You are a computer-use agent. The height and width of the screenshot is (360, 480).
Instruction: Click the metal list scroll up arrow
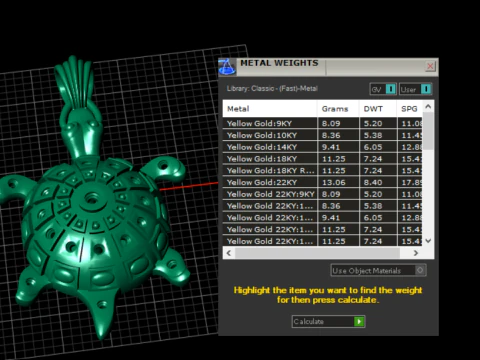(x=428, y=107)
